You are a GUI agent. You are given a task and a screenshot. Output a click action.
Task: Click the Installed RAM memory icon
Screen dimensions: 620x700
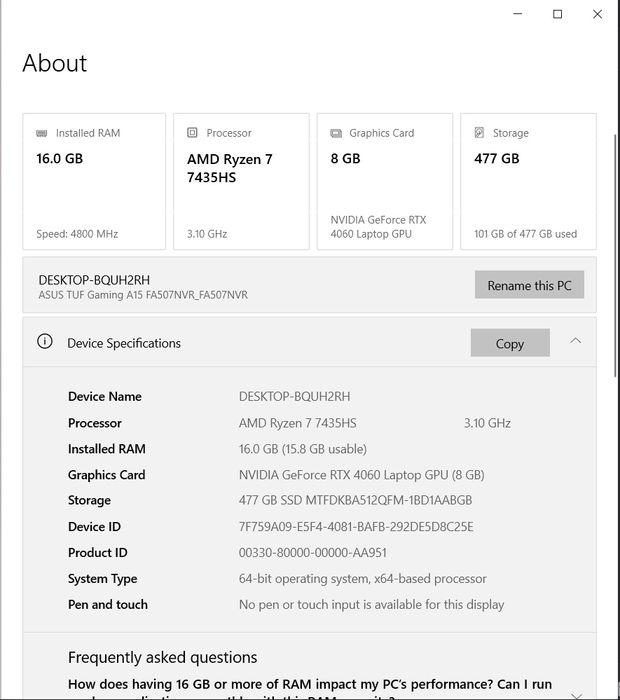click(41, 133)
